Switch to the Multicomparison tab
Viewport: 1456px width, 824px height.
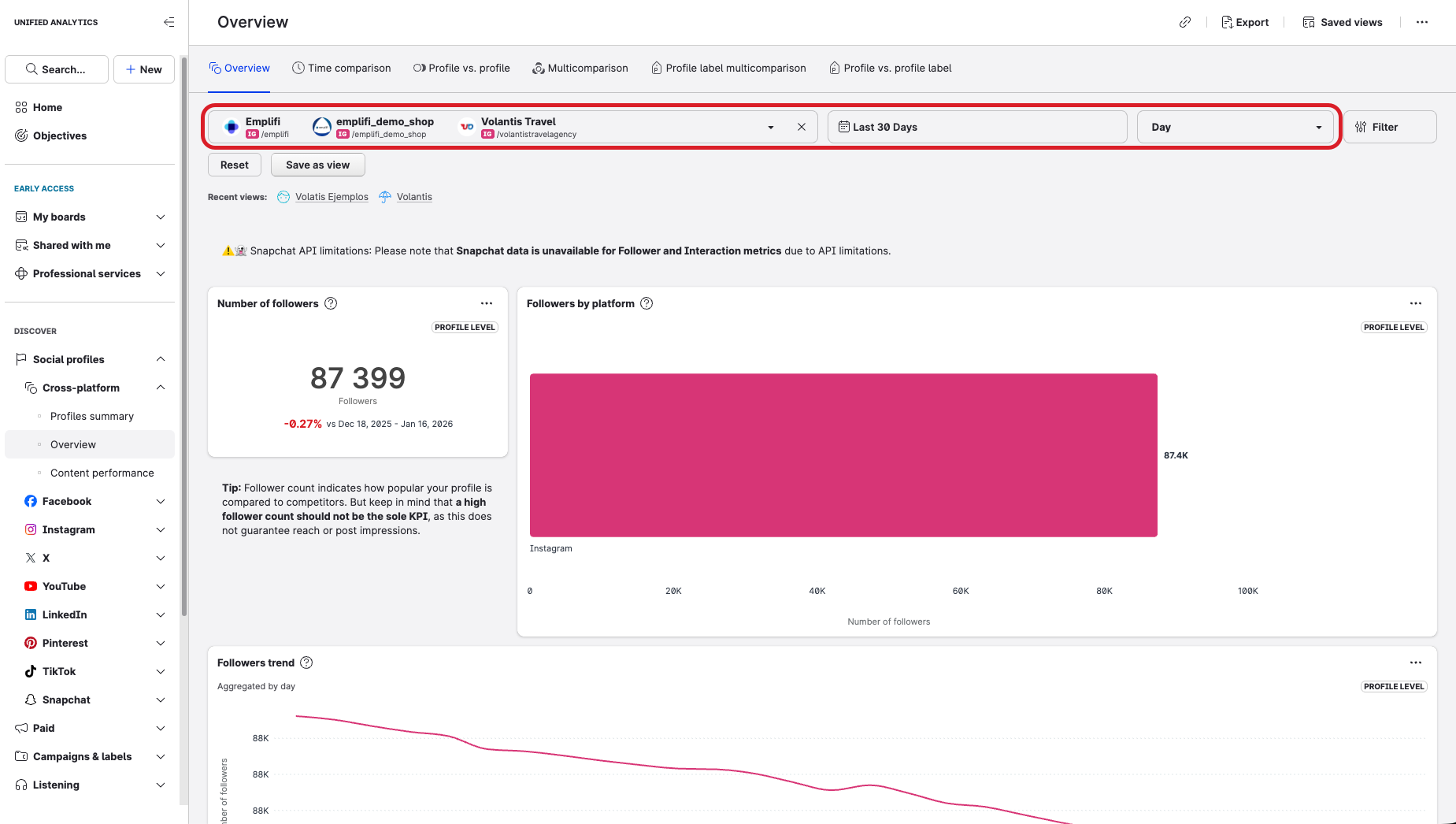tap(580, 68)
